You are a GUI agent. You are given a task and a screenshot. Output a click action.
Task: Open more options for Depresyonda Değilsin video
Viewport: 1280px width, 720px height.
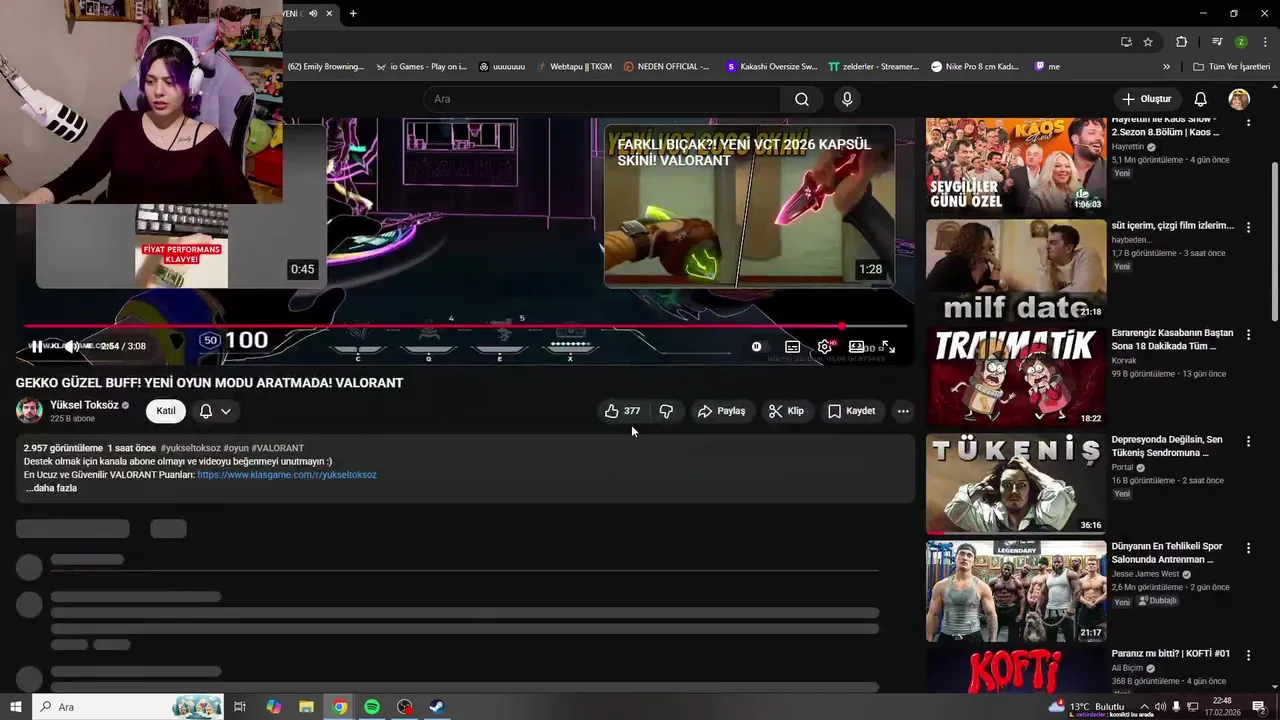(1248, 441)
